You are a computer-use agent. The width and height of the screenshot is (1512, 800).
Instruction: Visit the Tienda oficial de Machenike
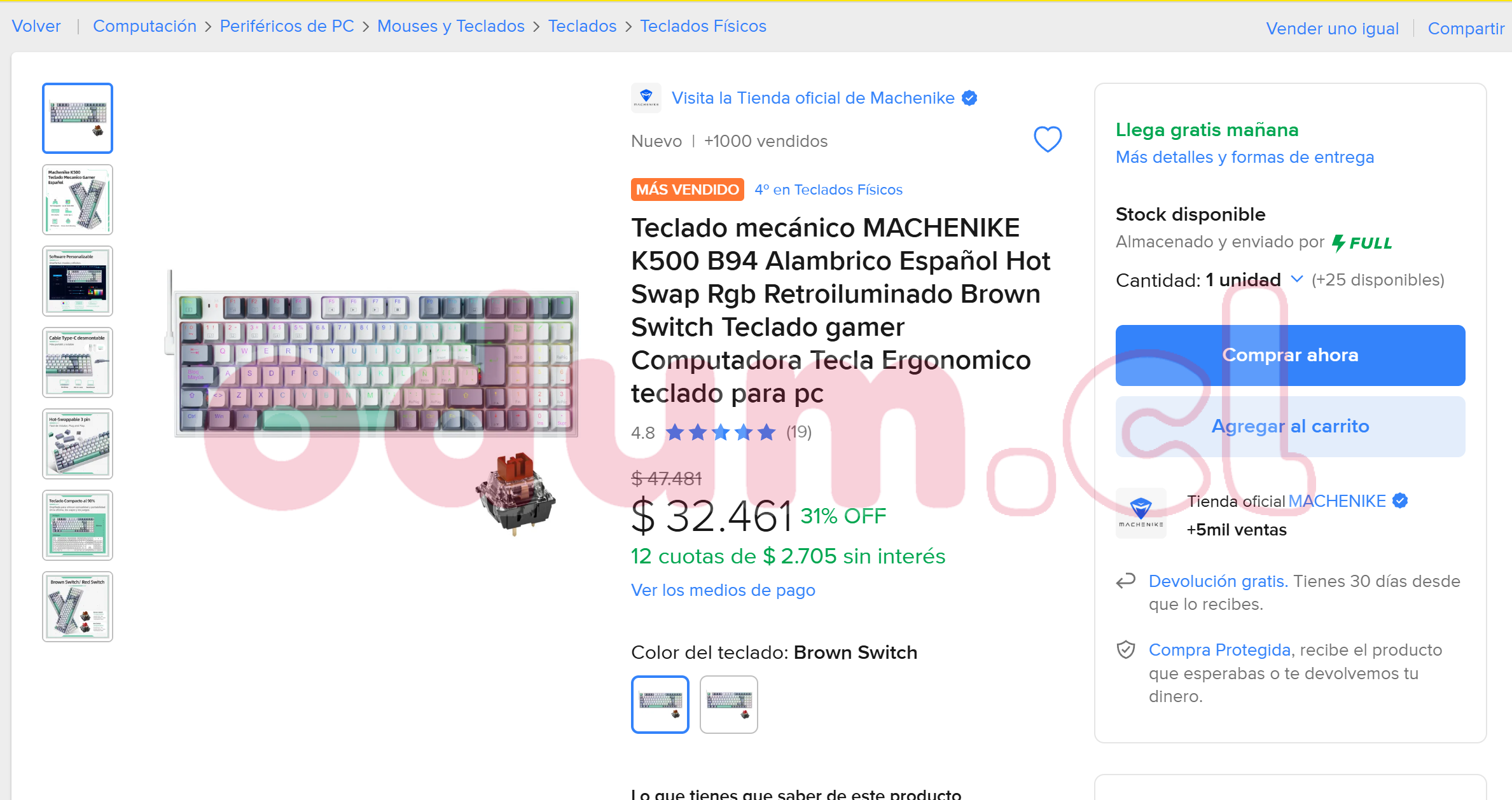point(813,98)
